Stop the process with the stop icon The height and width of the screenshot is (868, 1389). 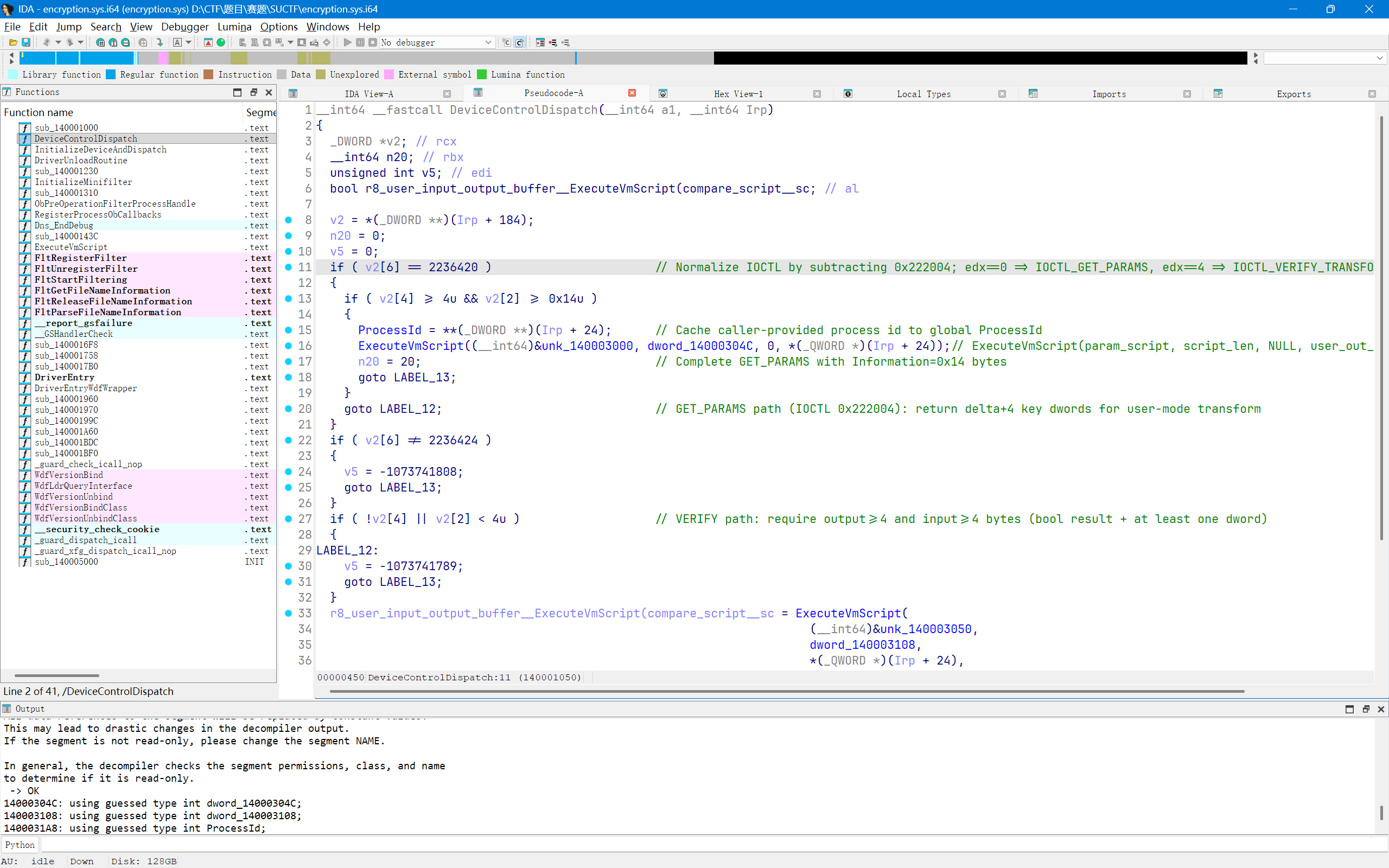[373, 42]
